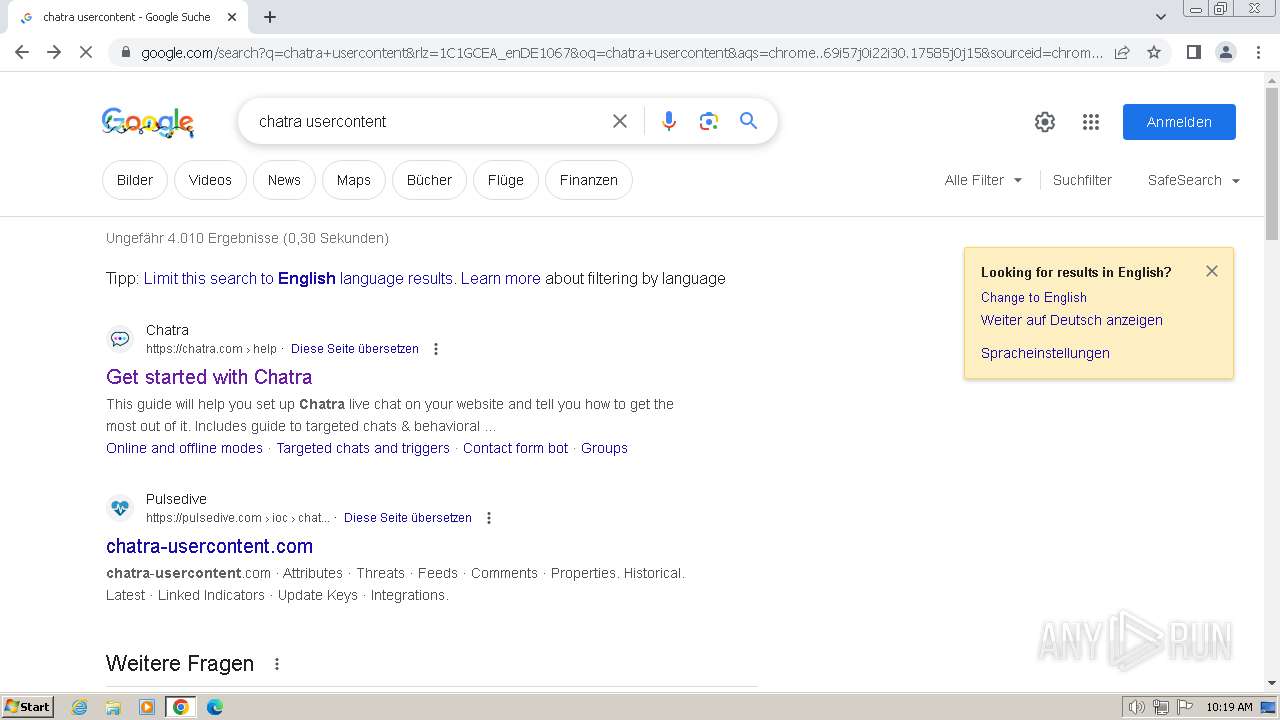
Task: Click Change to English
Action: tap(1033, 297)
